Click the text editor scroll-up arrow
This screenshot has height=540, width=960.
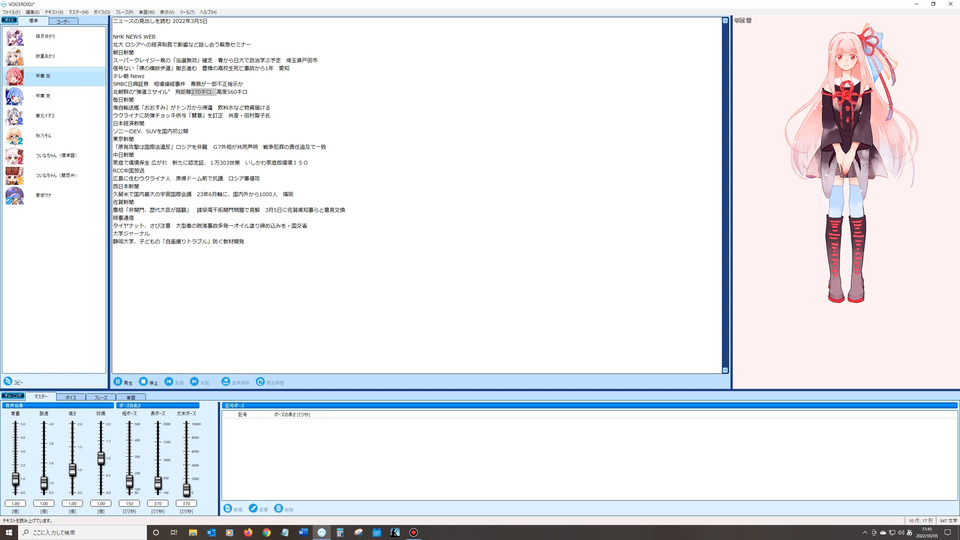point(726,21)
